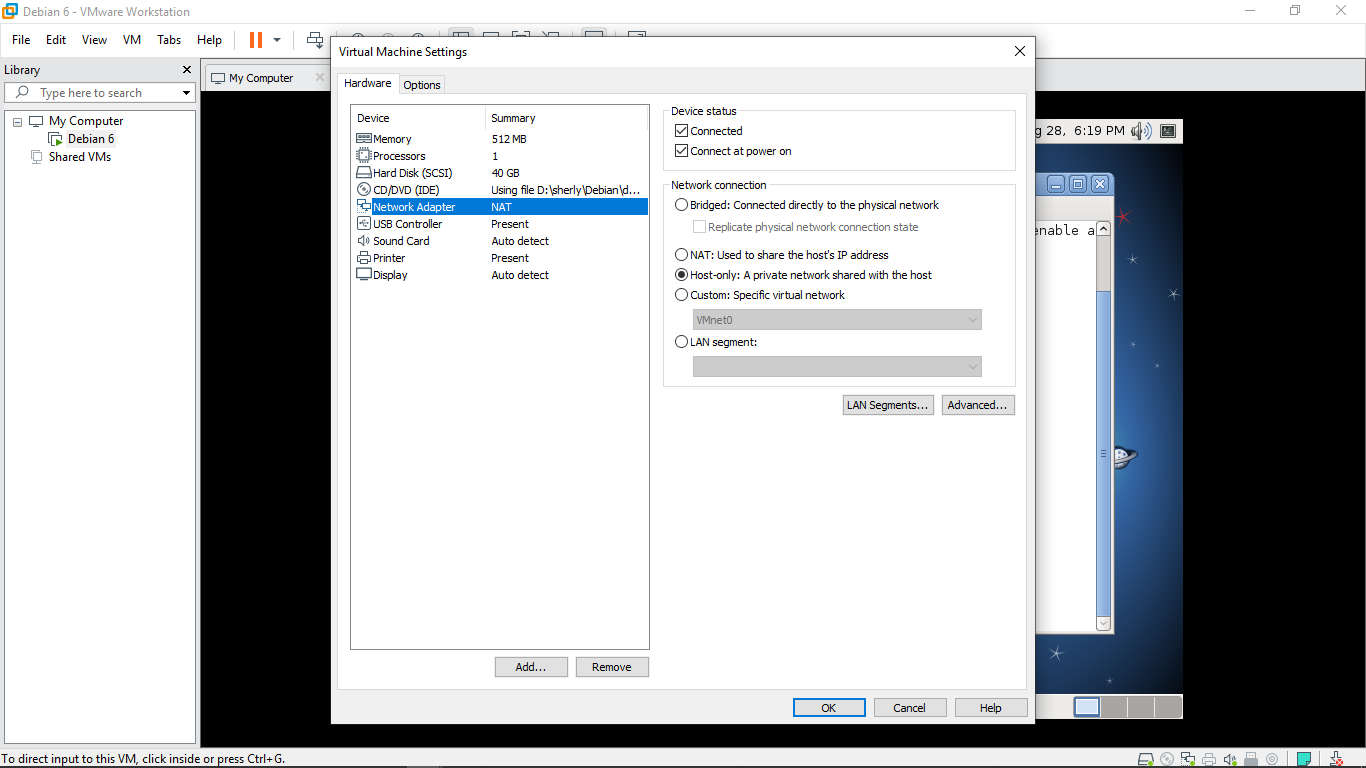Click the guest terminal icon in the top panel

pos(1167,130)
